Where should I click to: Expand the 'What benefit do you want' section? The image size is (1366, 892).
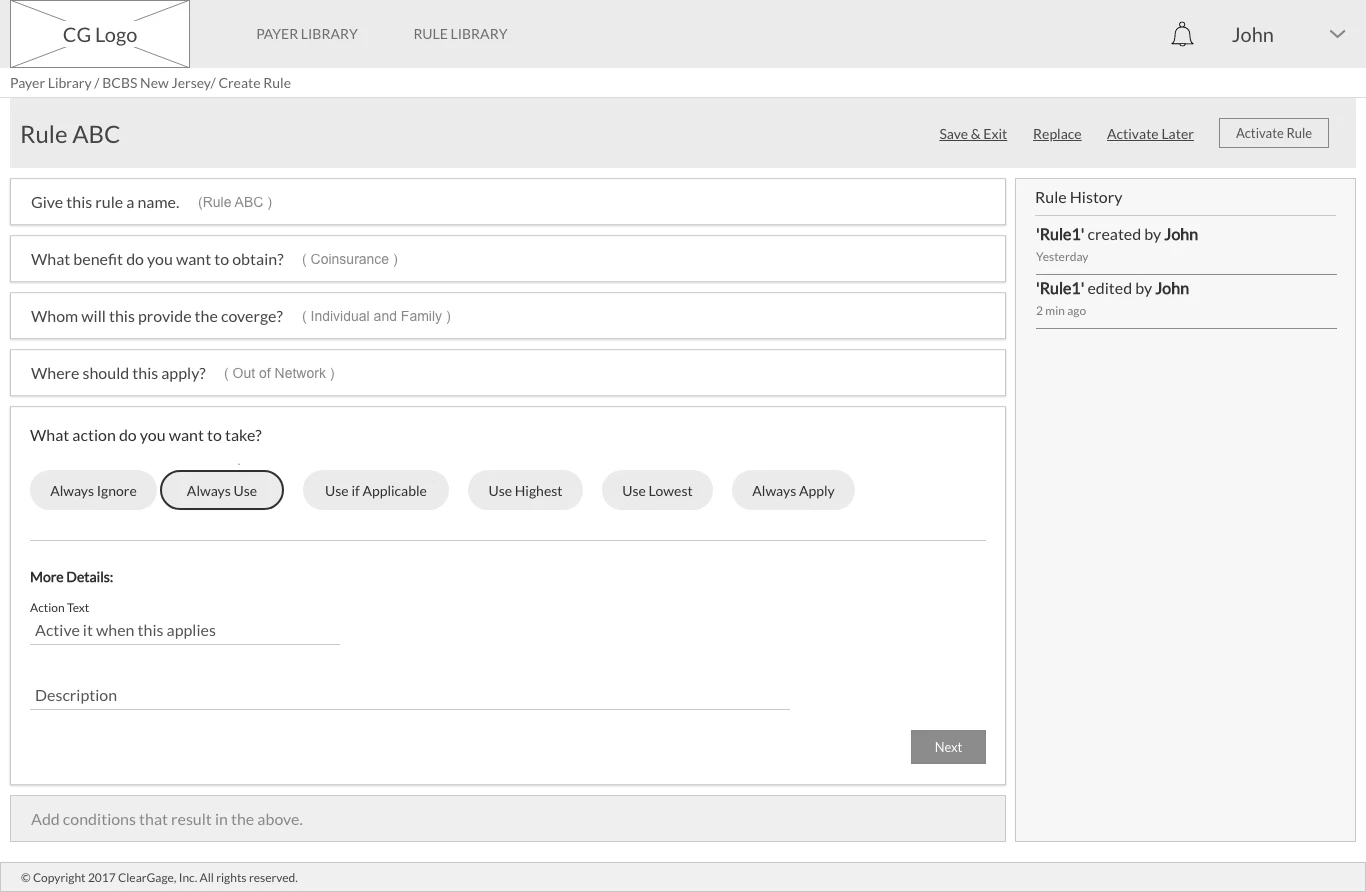[508, 259]
